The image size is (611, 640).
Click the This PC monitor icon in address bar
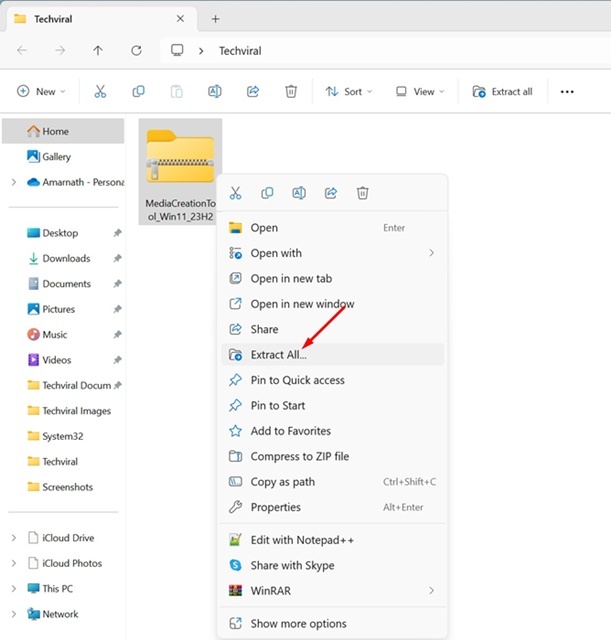click(x=177, y=51)
